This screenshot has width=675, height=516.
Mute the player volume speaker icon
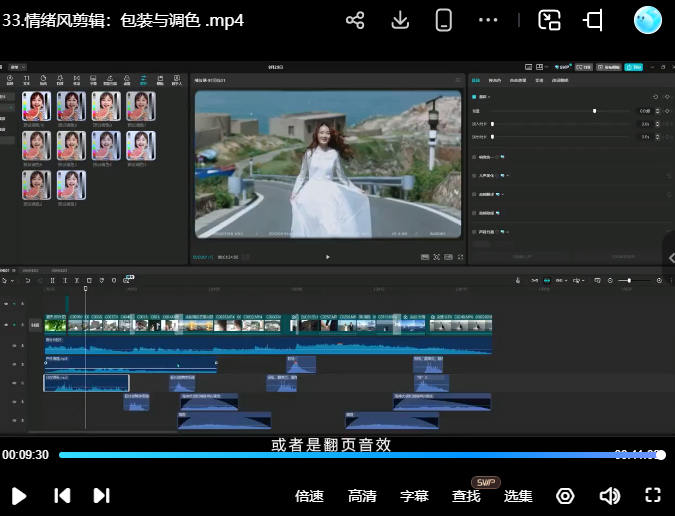pos(609,495)
